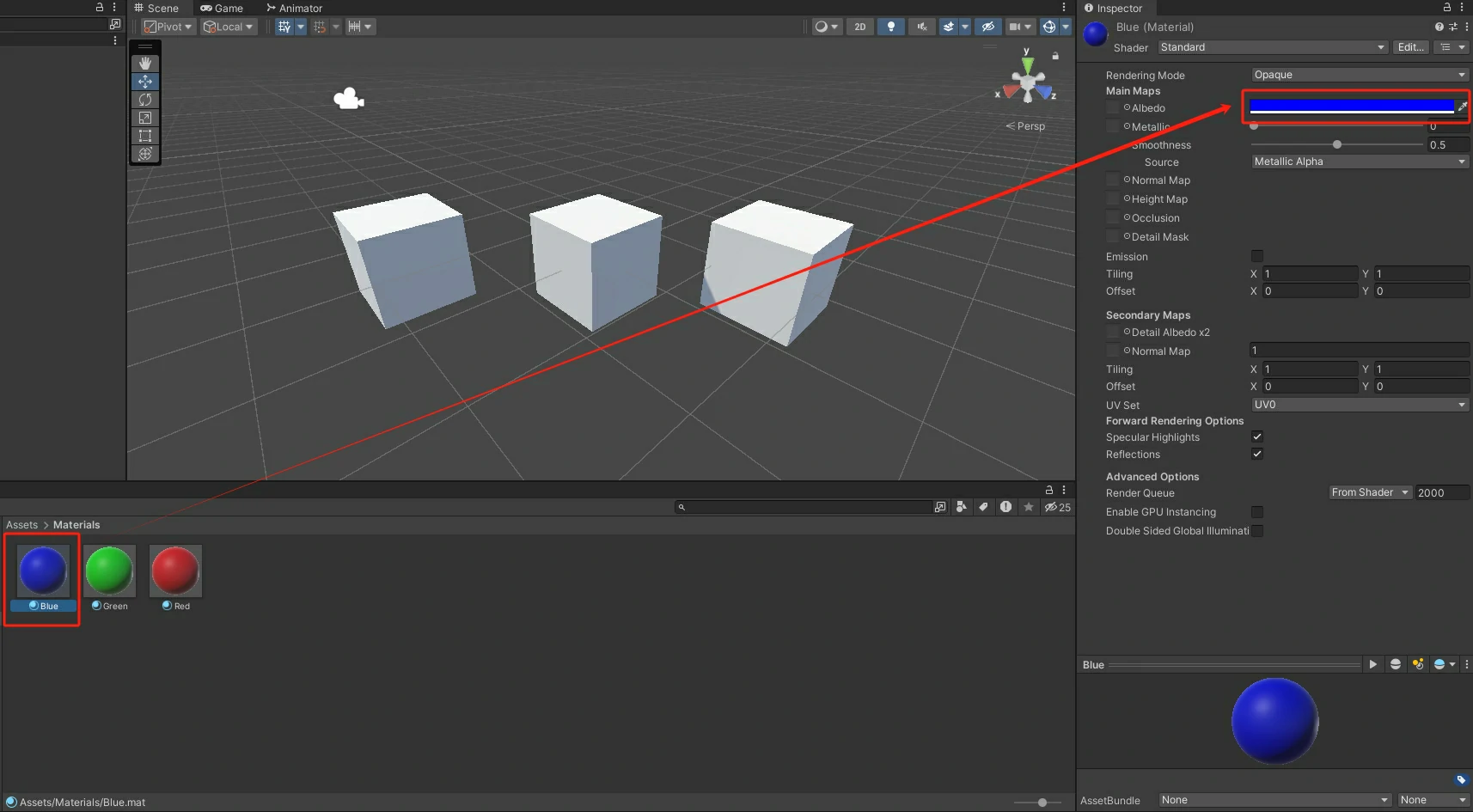Open Source Metallic Alpha dropdown
1473x812 pixels.
coord(1360,162)
